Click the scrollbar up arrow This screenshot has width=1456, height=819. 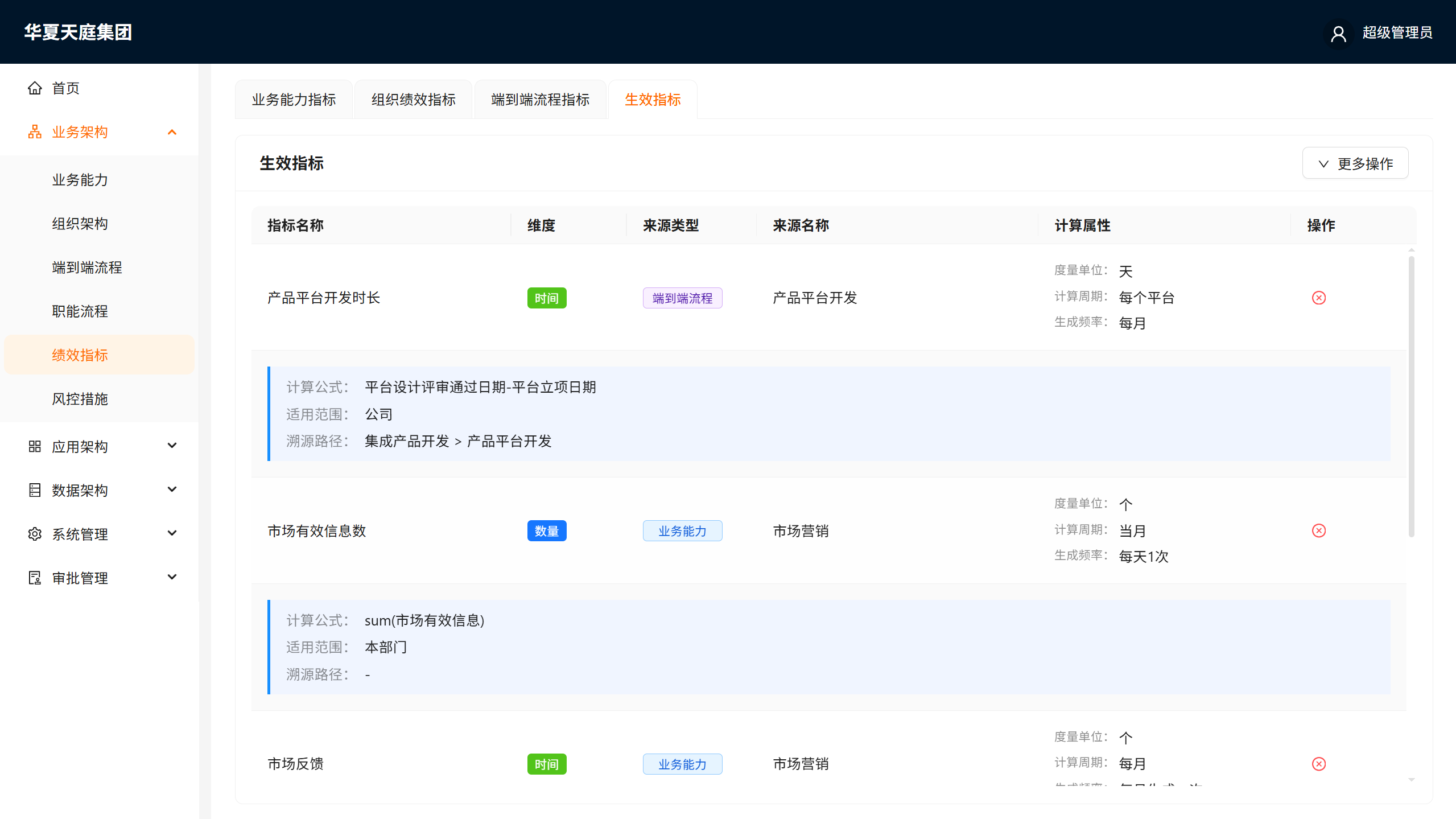pyautogui.click(x=1411, y=250)
